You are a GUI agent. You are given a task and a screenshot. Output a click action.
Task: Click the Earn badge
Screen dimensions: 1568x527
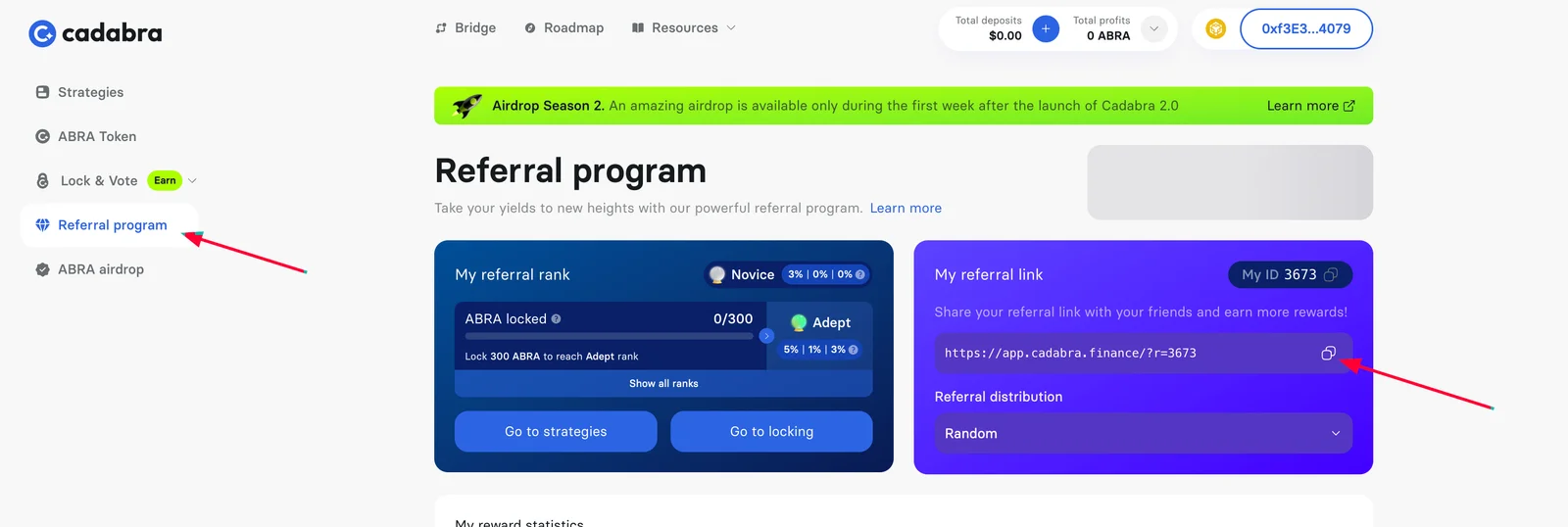pos(165,180)
